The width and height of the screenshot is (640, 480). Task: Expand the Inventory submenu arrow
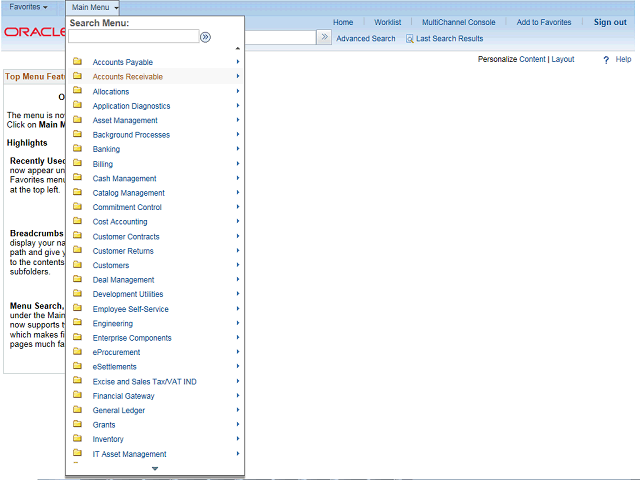click(238, 438)
